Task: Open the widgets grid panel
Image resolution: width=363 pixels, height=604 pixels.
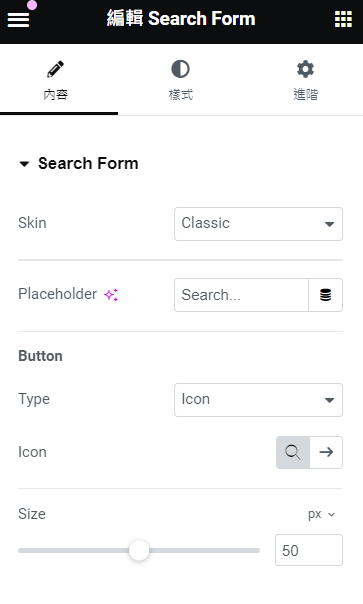Action: [343, 19]
